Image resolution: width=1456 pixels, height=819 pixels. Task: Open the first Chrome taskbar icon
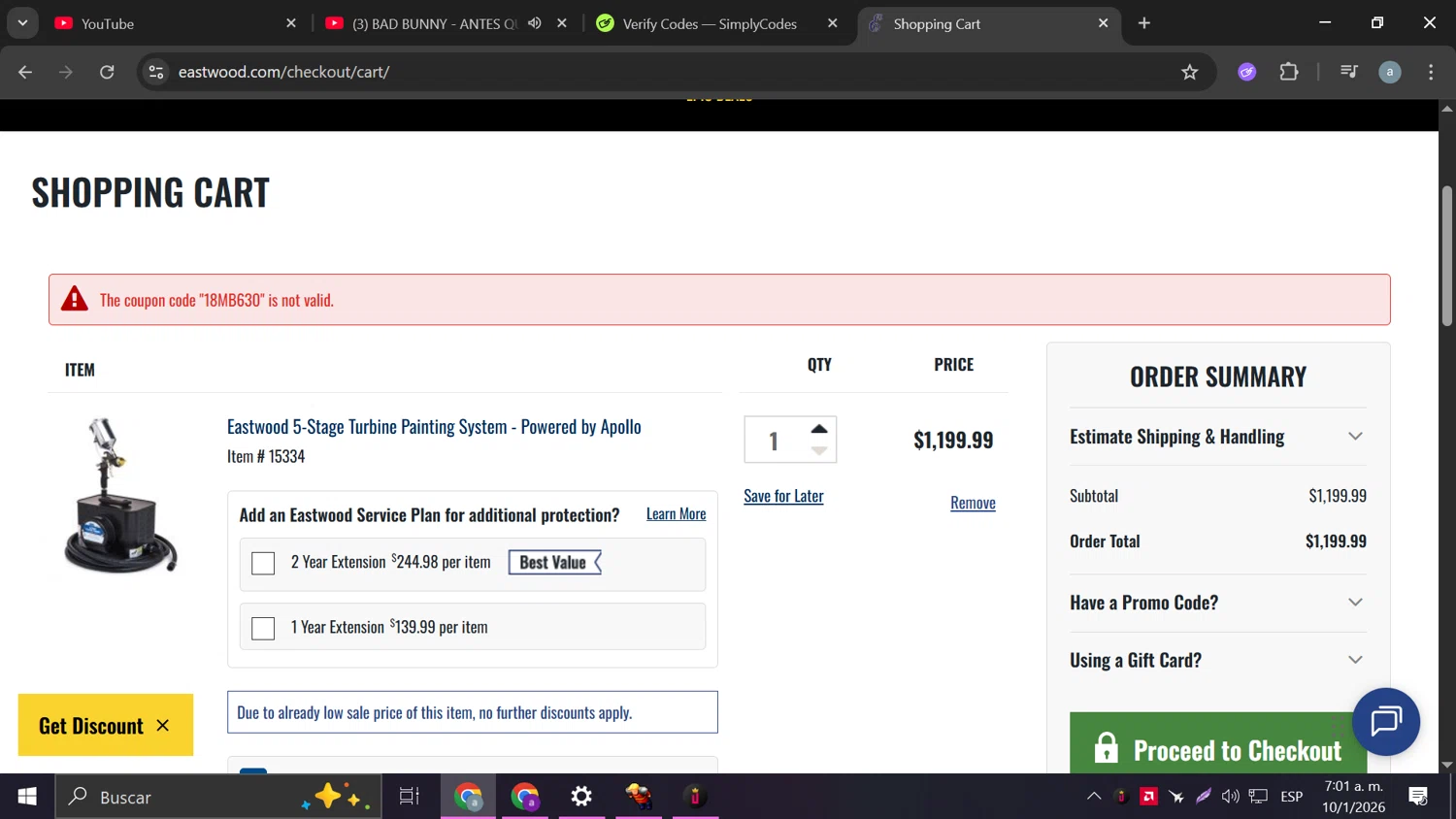click(x=468, y=797)
